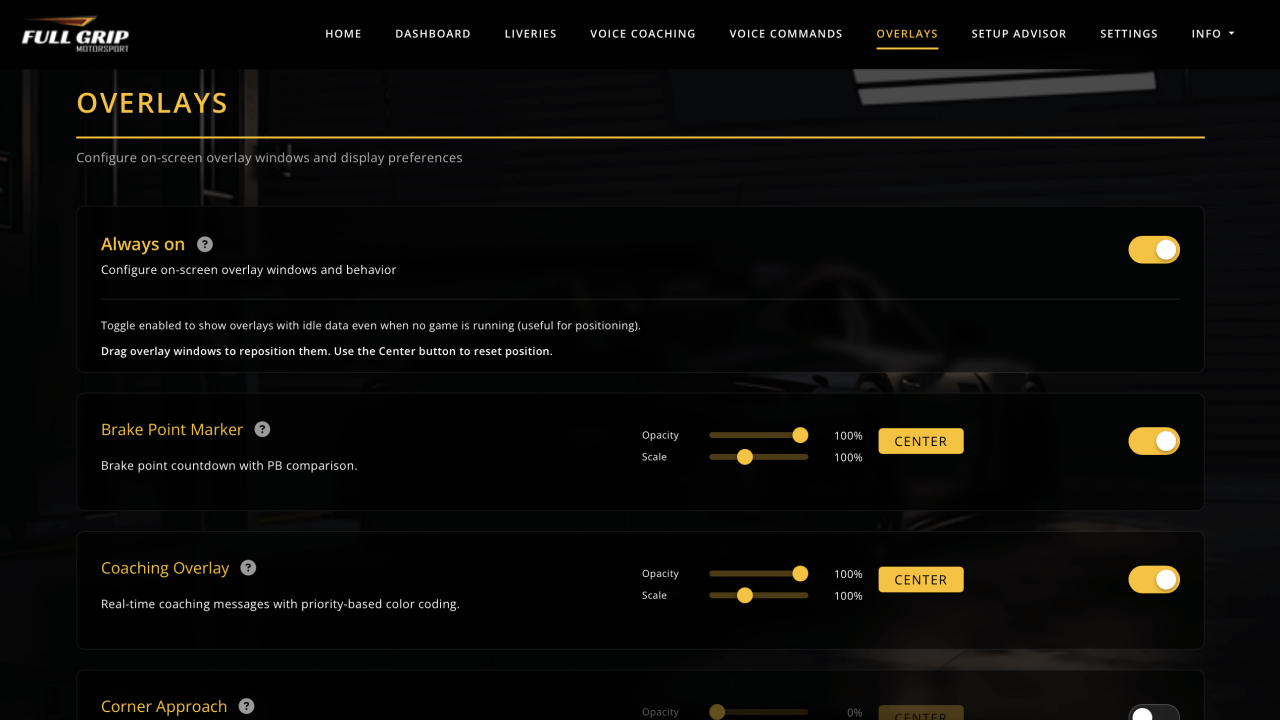Click Brake Point Marker opacity slider handle
The height and width of the screenshot is (720, 1280).
800,435
